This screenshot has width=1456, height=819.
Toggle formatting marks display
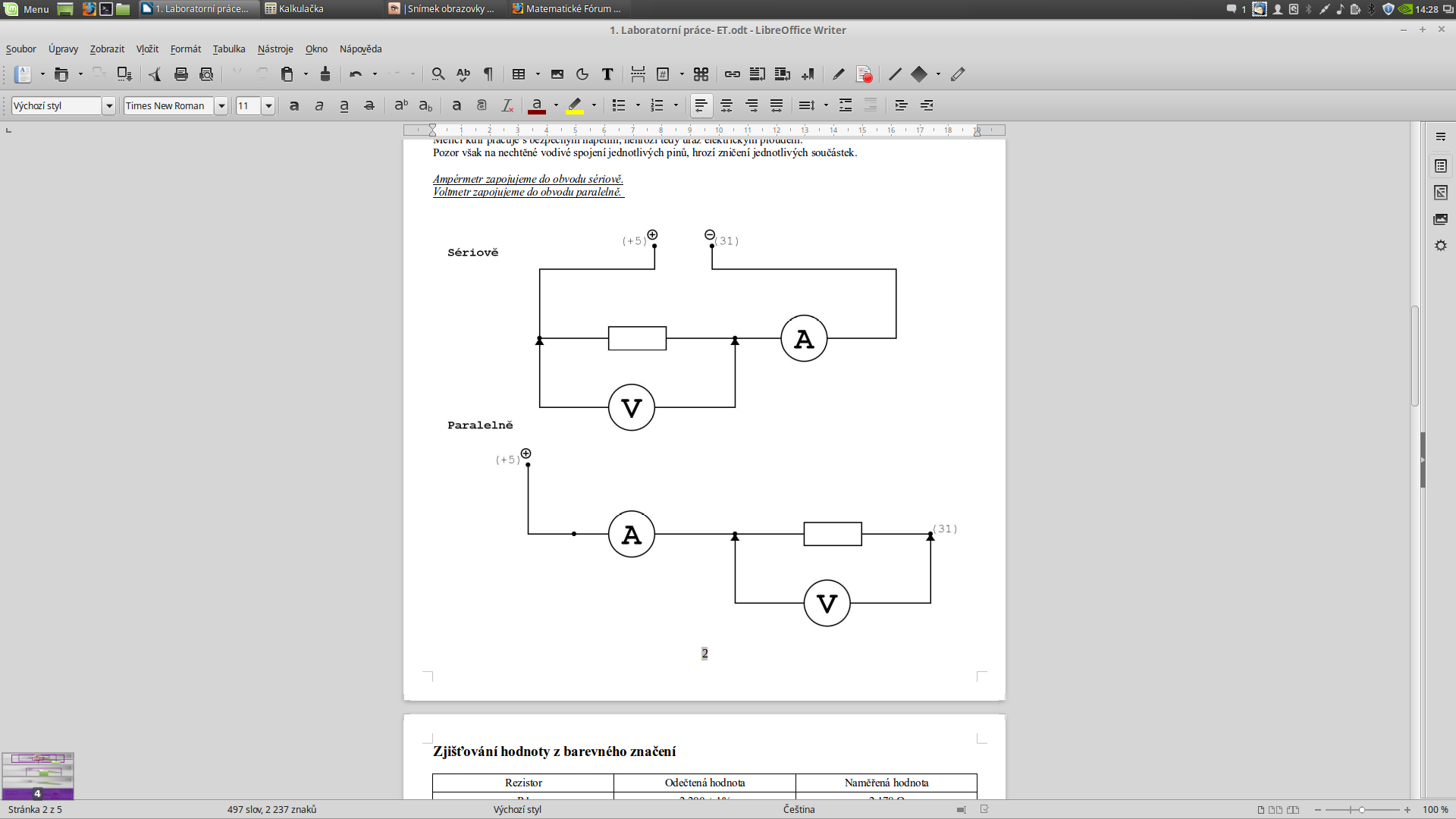[x=488, y=74]
